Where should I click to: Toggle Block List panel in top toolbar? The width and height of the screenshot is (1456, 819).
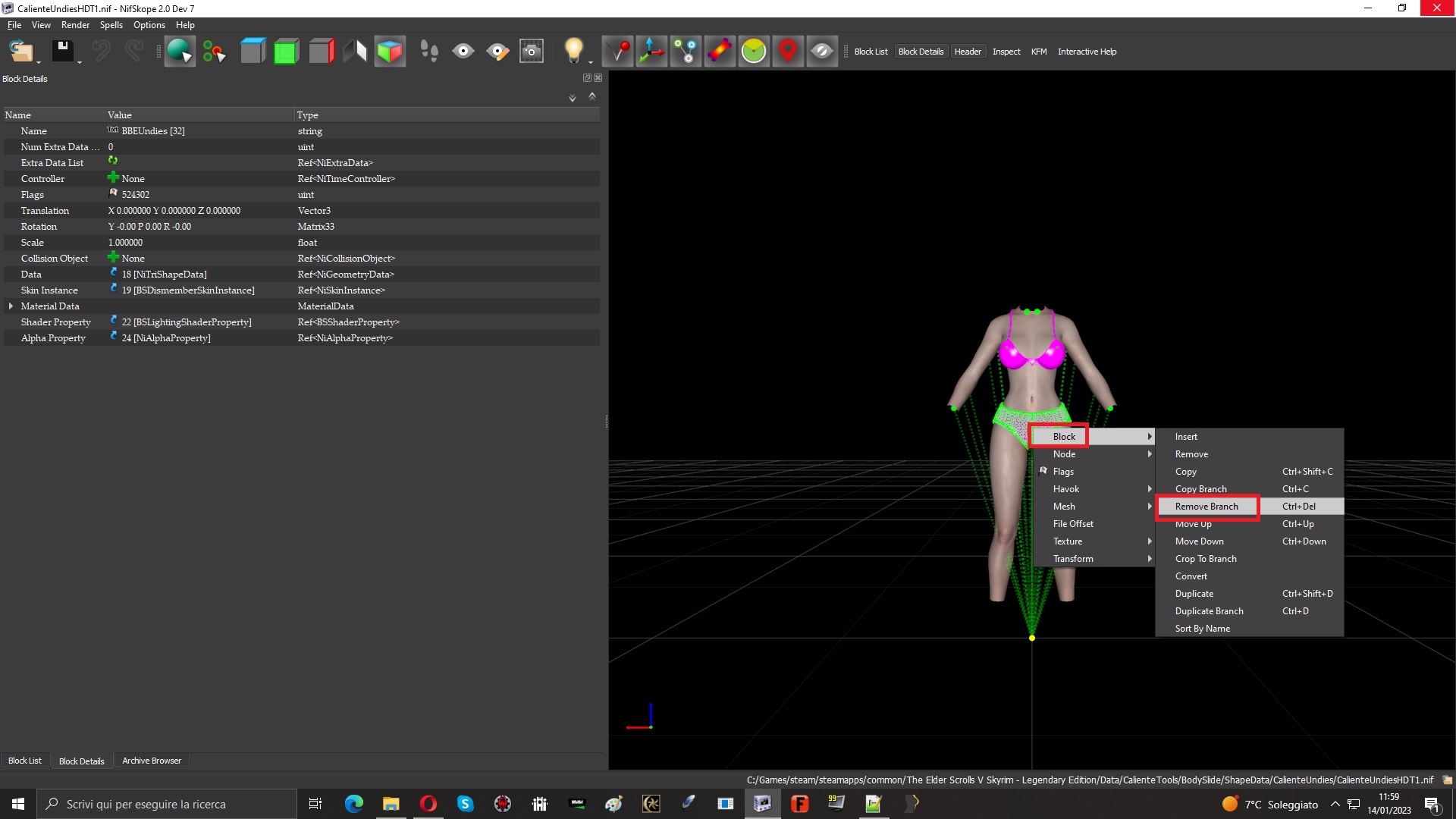coord(871,52)
